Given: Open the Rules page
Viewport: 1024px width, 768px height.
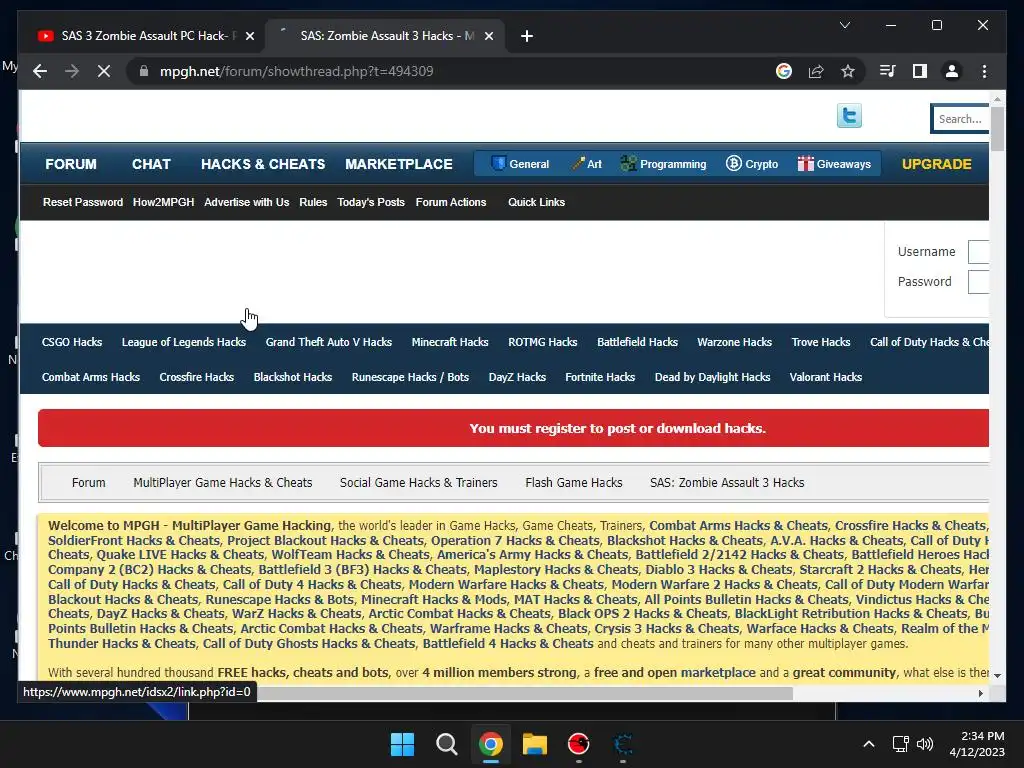Looking at the screenshot, I should [313, 202].
